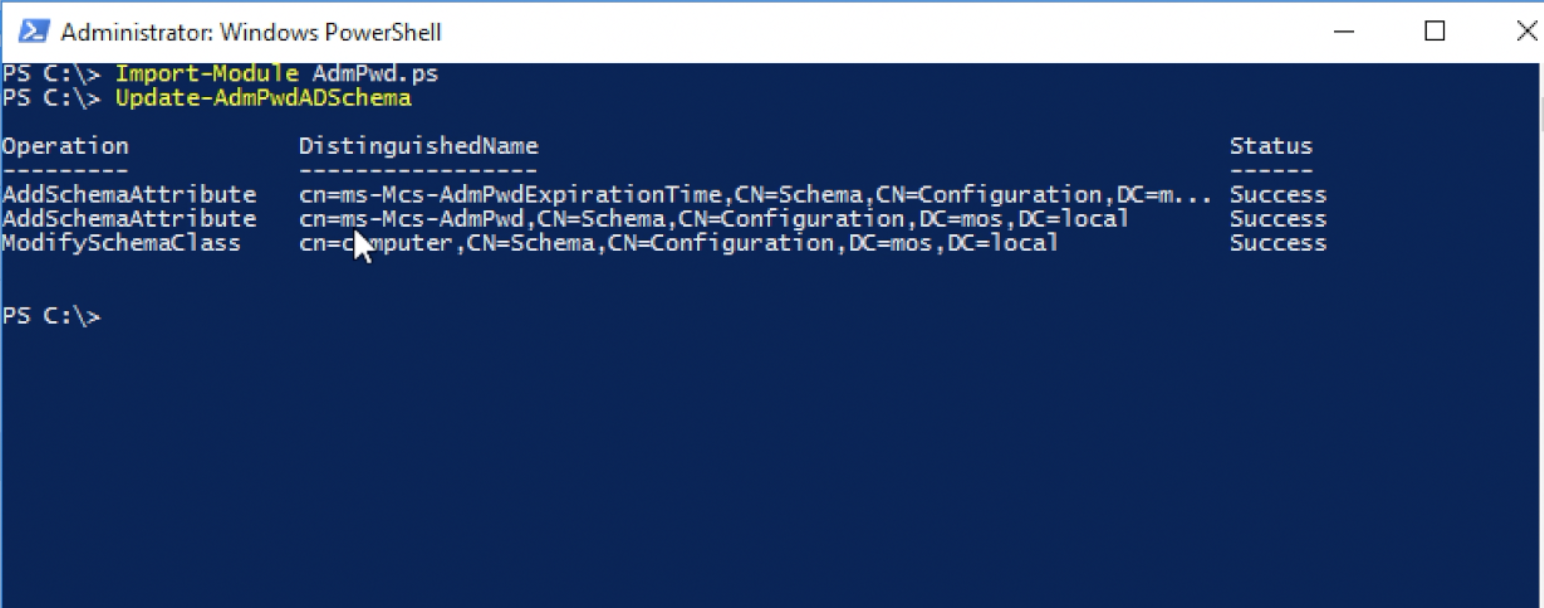Viewport: 1544px width, 608px height.
Task: Minimize the PowerShell window
Action: click(x=1344, y=32)
